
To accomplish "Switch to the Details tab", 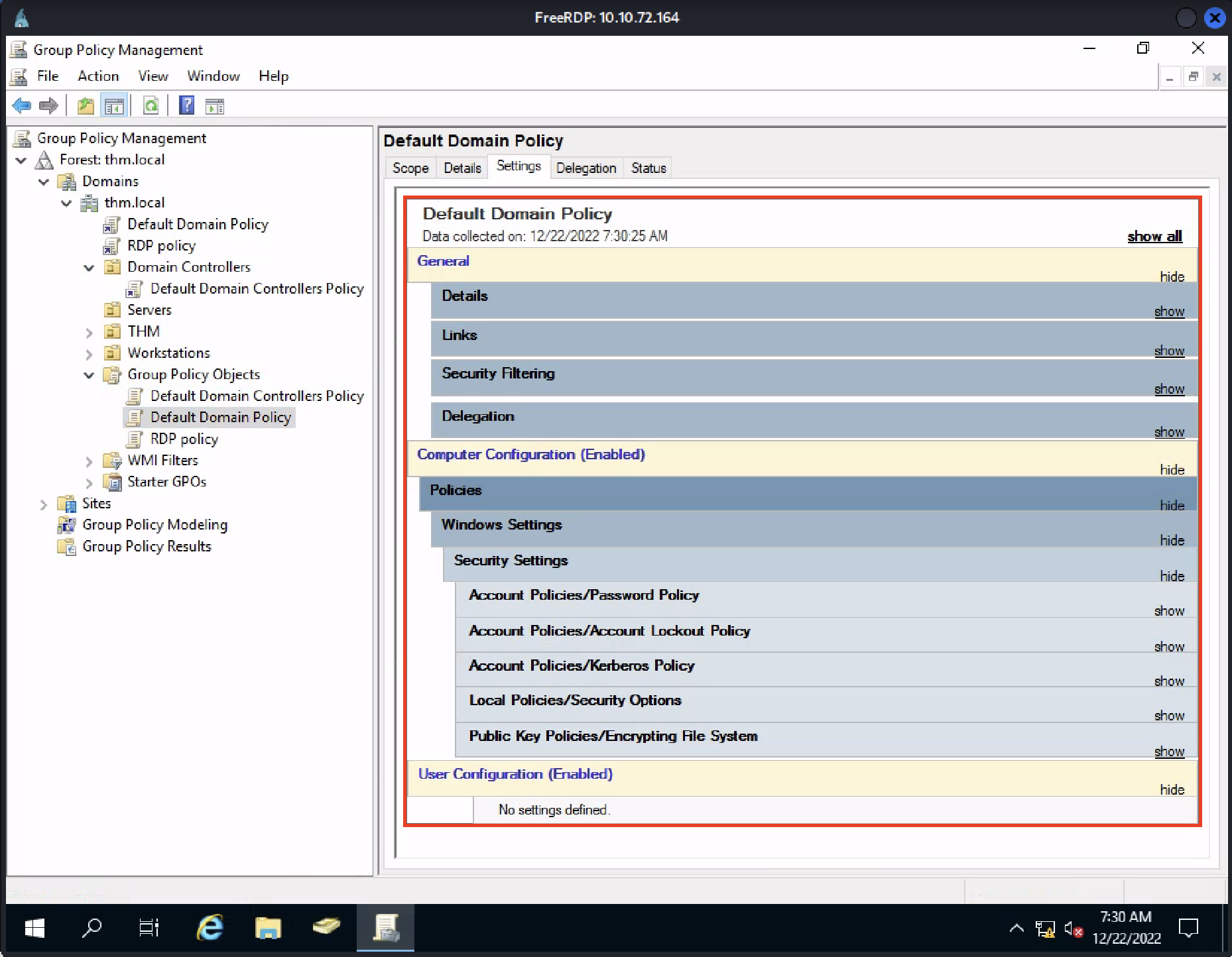I will pyautogui.click(x=462, y=168).
